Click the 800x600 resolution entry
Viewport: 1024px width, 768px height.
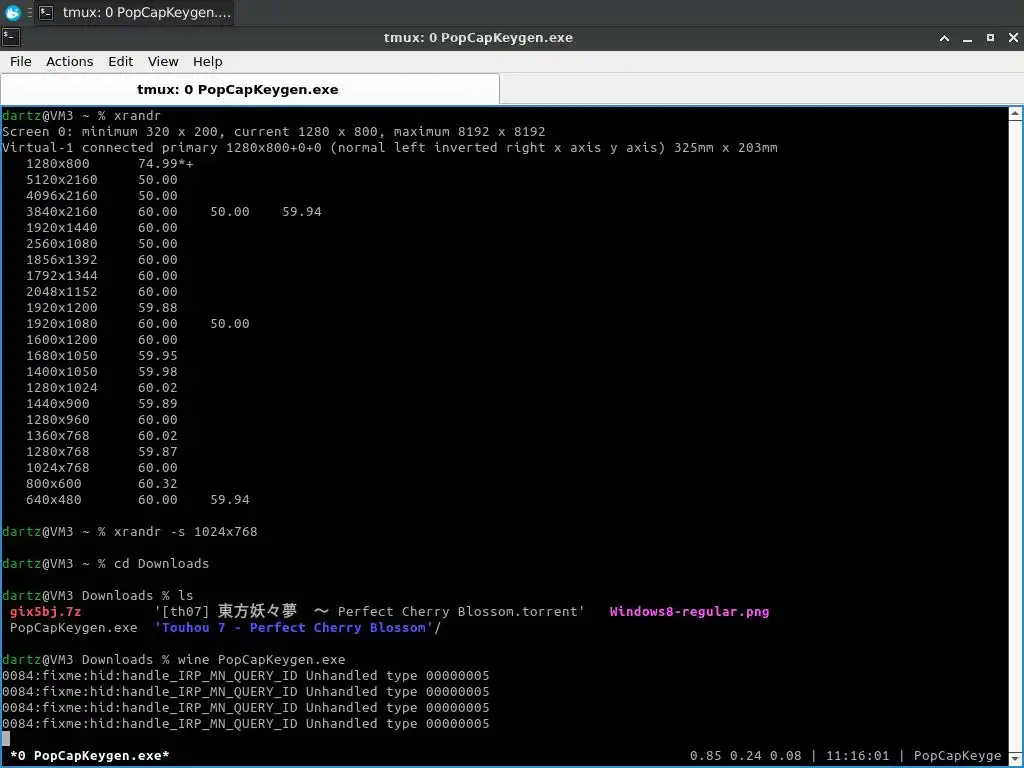click(54, 484)
